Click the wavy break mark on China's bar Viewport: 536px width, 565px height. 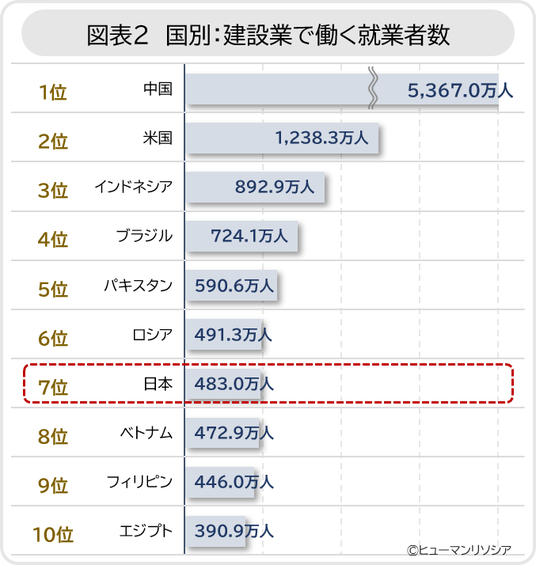(373, 88)
